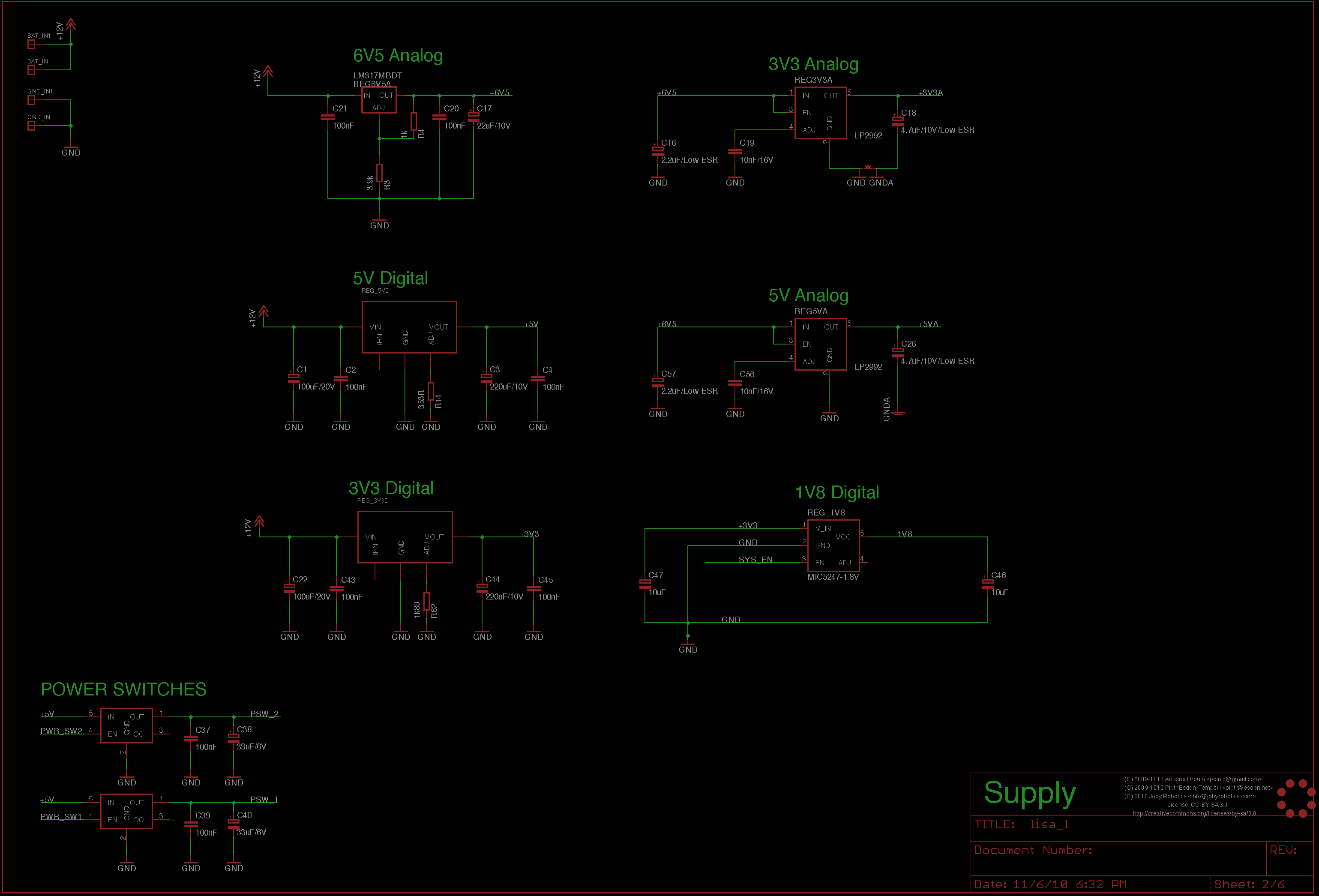Select the MIC5247-1.8V regulator symbol
Image resolution: width=1319 pixels, height=896 pixels.
833,545
